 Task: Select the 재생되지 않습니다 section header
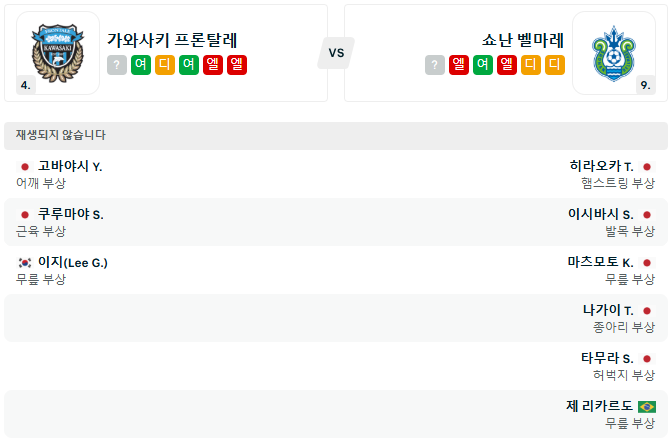(x=61, y=135)
